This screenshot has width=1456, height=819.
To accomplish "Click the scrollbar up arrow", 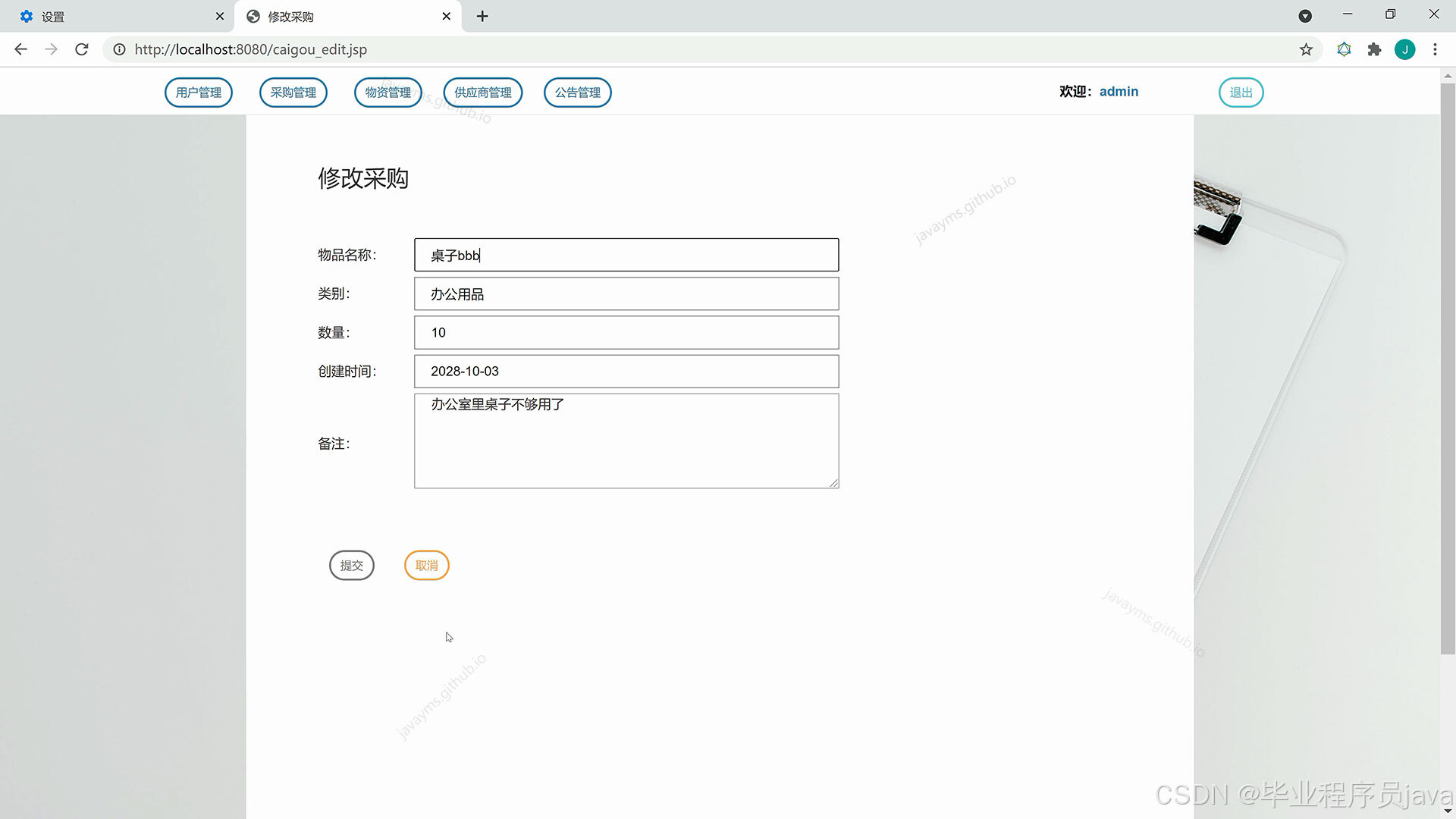I will 1448,75.
